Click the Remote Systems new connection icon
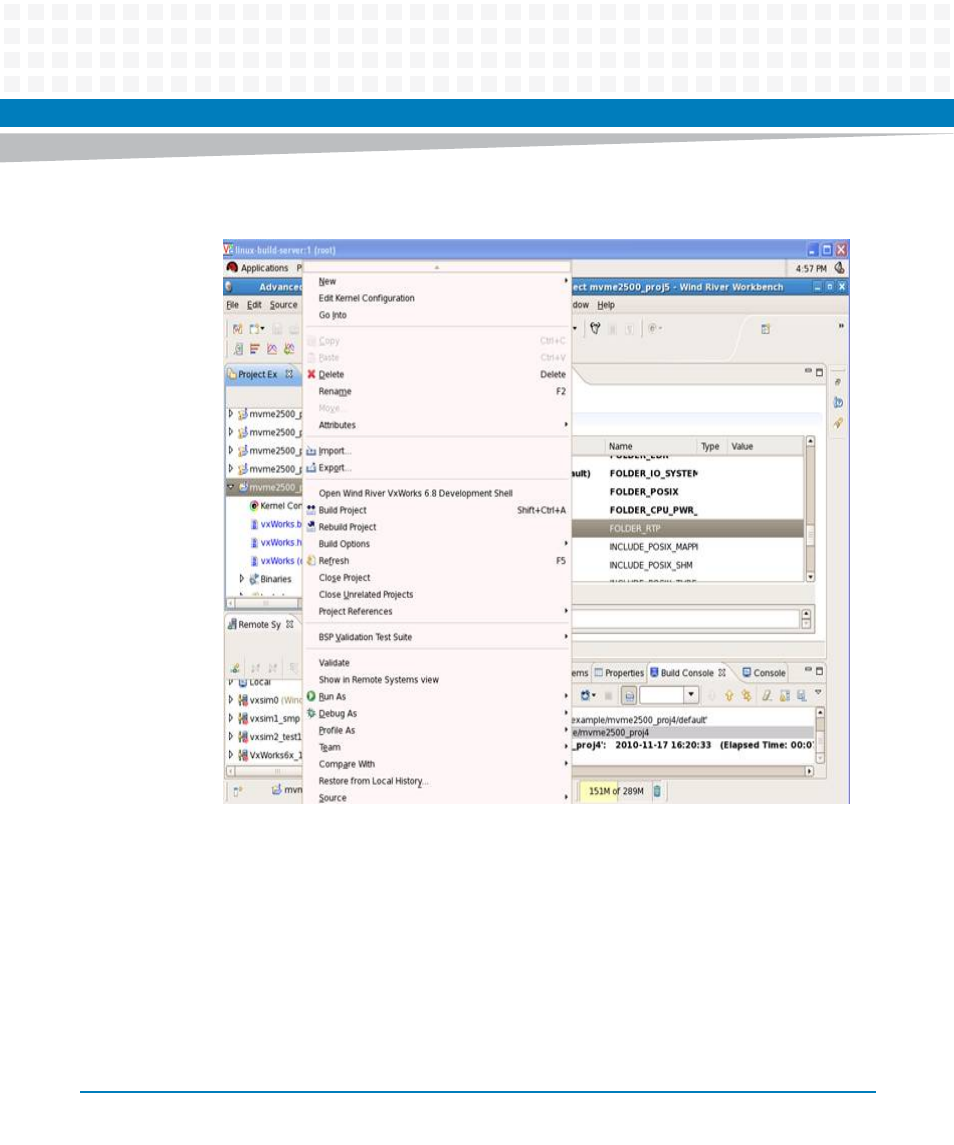The width and height of the screenshot is (954, 1145). [x=235, y=667]
